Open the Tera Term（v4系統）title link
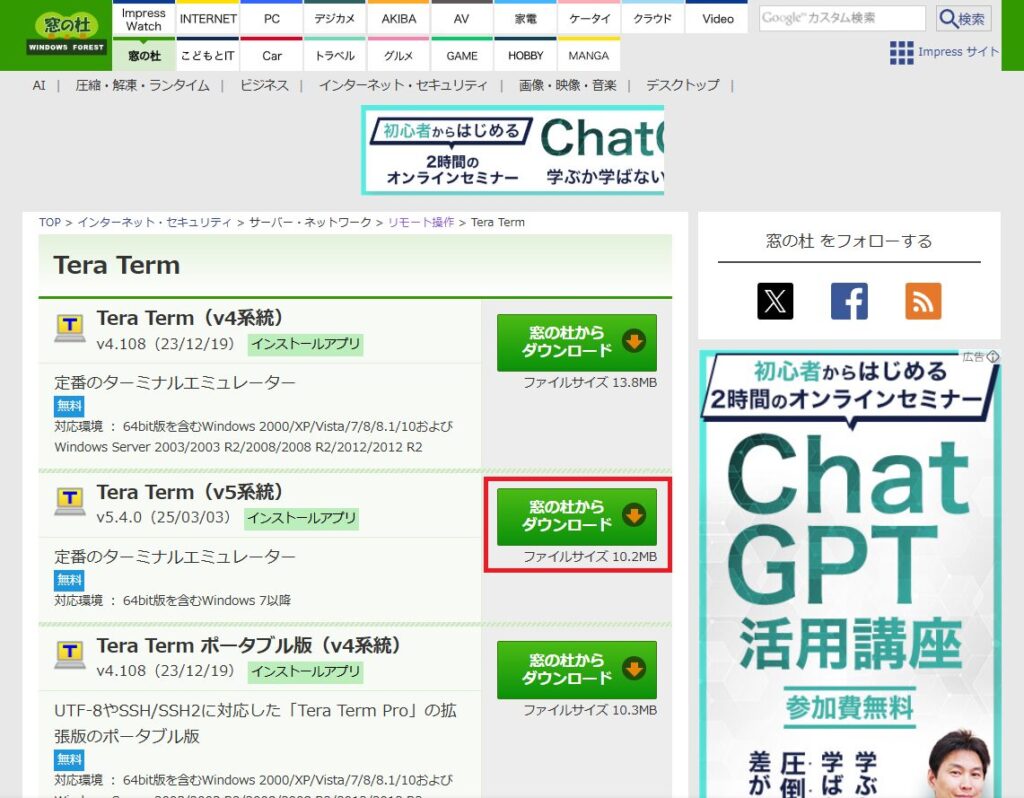 click(x=189, y=318)
